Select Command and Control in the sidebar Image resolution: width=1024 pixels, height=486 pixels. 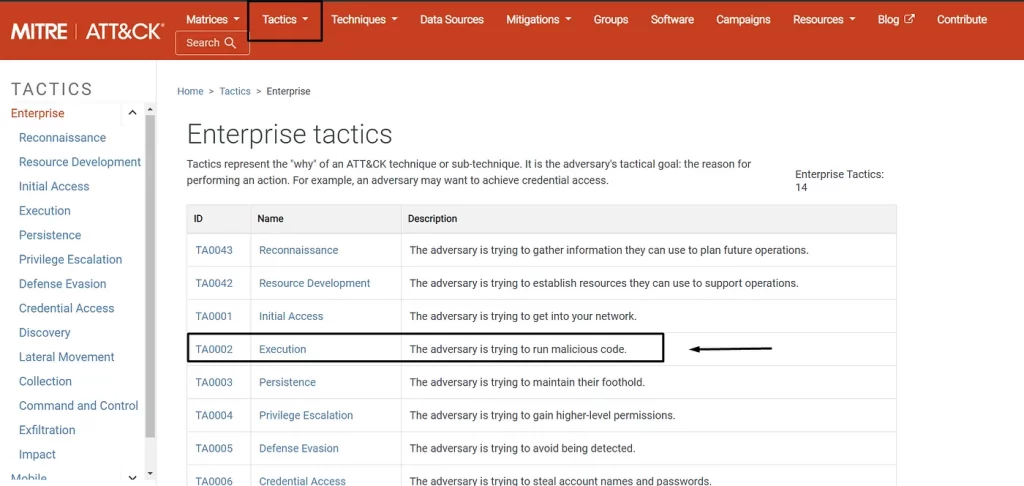78,406
